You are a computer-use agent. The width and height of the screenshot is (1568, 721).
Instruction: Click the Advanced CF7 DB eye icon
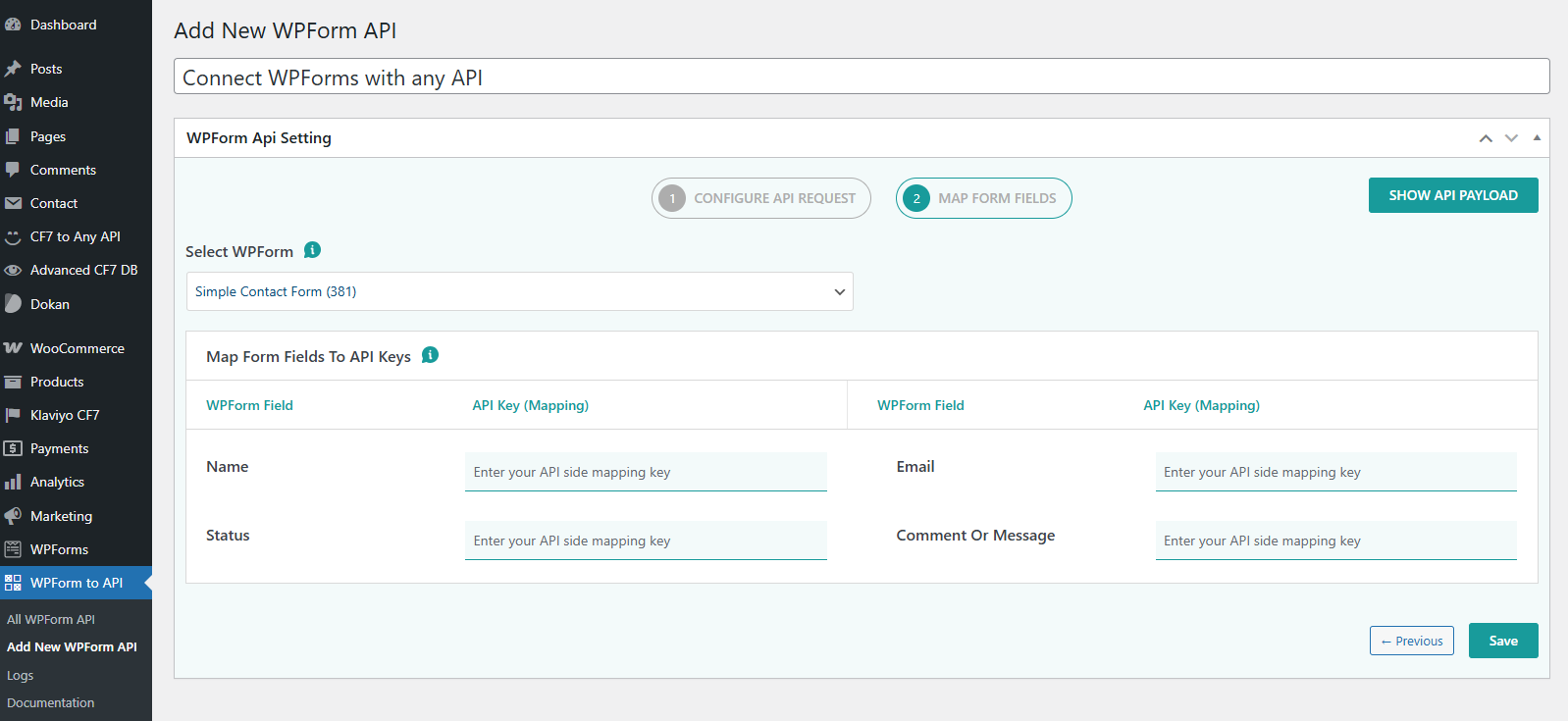[x=13, y=270]
